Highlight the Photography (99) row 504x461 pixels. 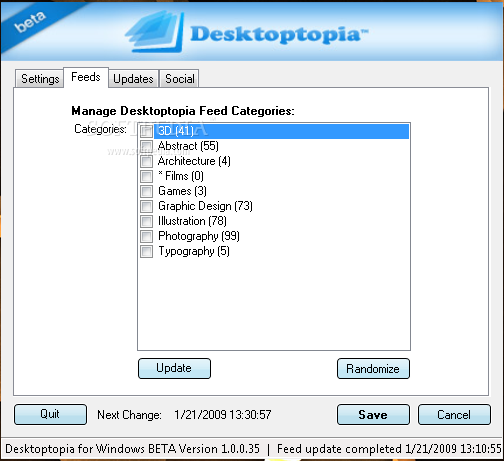click(x=199, y=236)
